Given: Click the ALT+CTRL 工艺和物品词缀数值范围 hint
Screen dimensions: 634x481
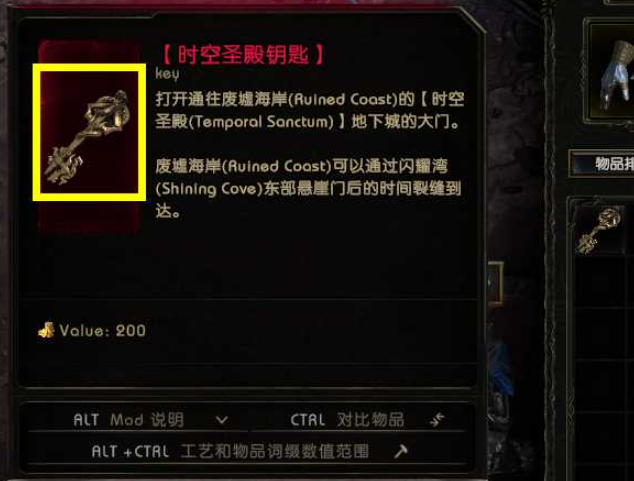Looking at the screenshot, I should click(230, 451).
